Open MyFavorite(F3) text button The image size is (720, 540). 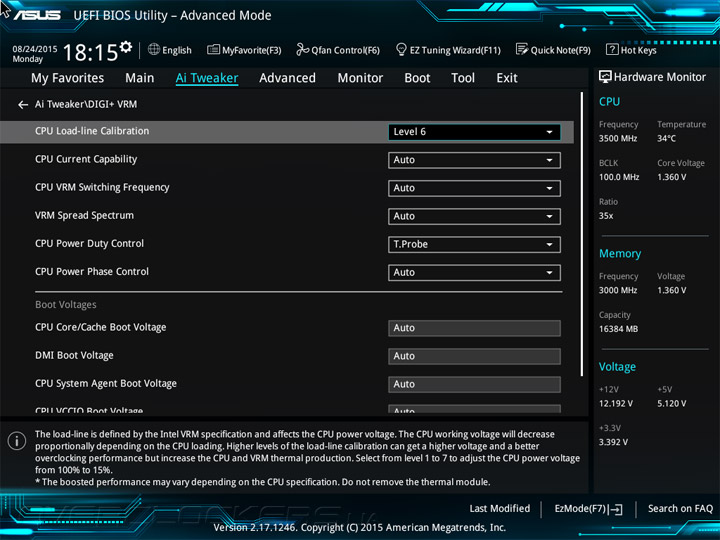point(252,50)
